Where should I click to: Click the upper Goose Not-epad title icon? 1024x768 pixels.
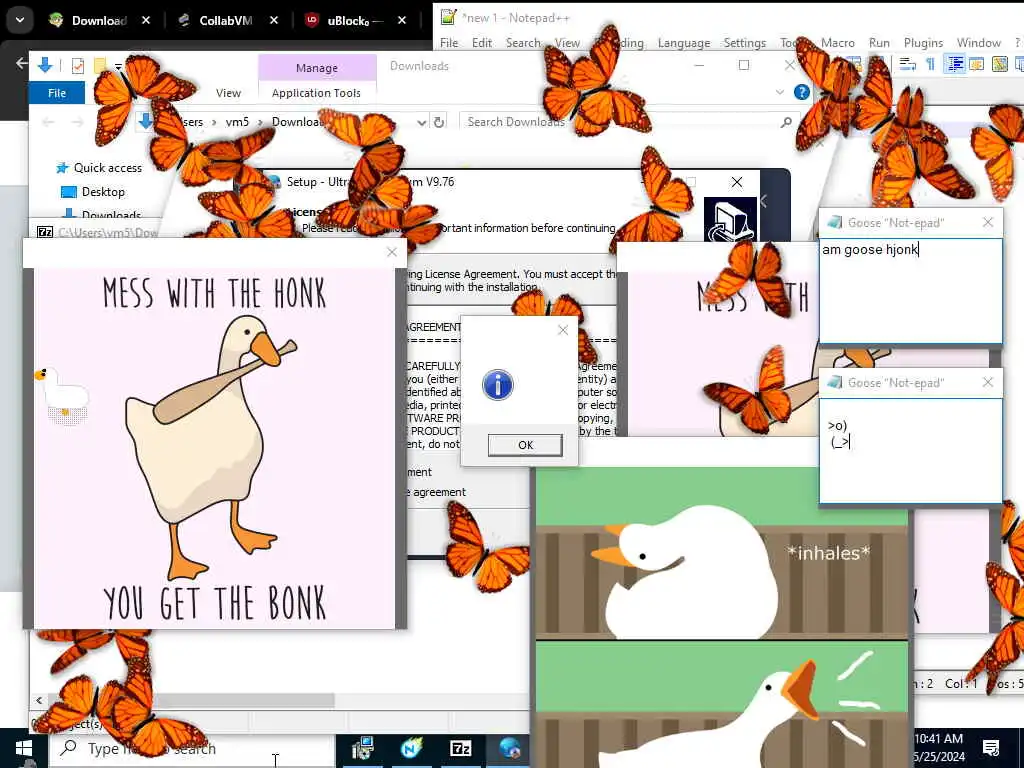click(834, 223)
